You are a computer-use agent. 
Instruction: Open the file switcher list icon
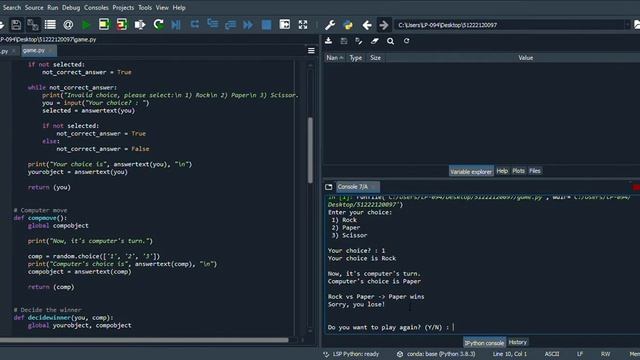coord(50,25)
